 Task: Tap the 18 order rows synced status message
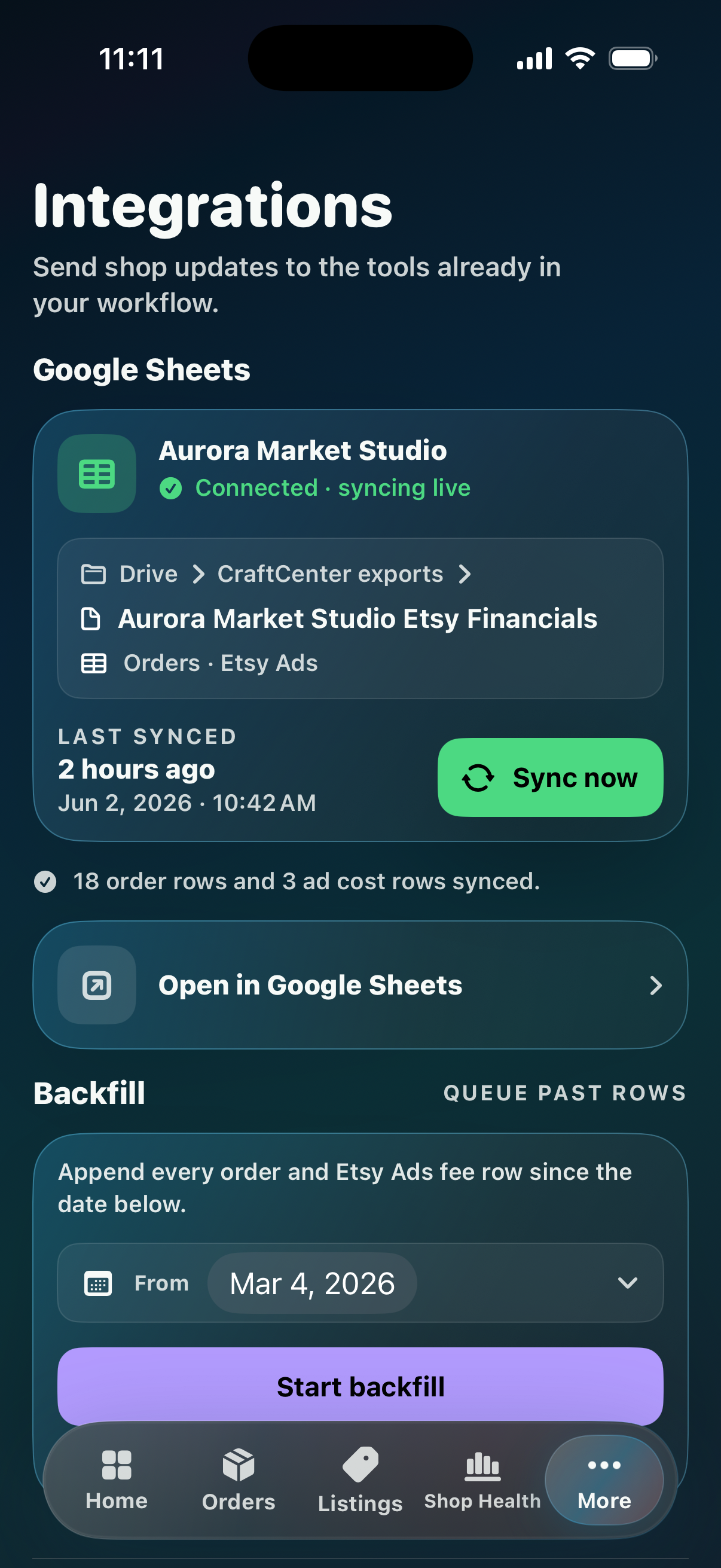tap(307, 881)
